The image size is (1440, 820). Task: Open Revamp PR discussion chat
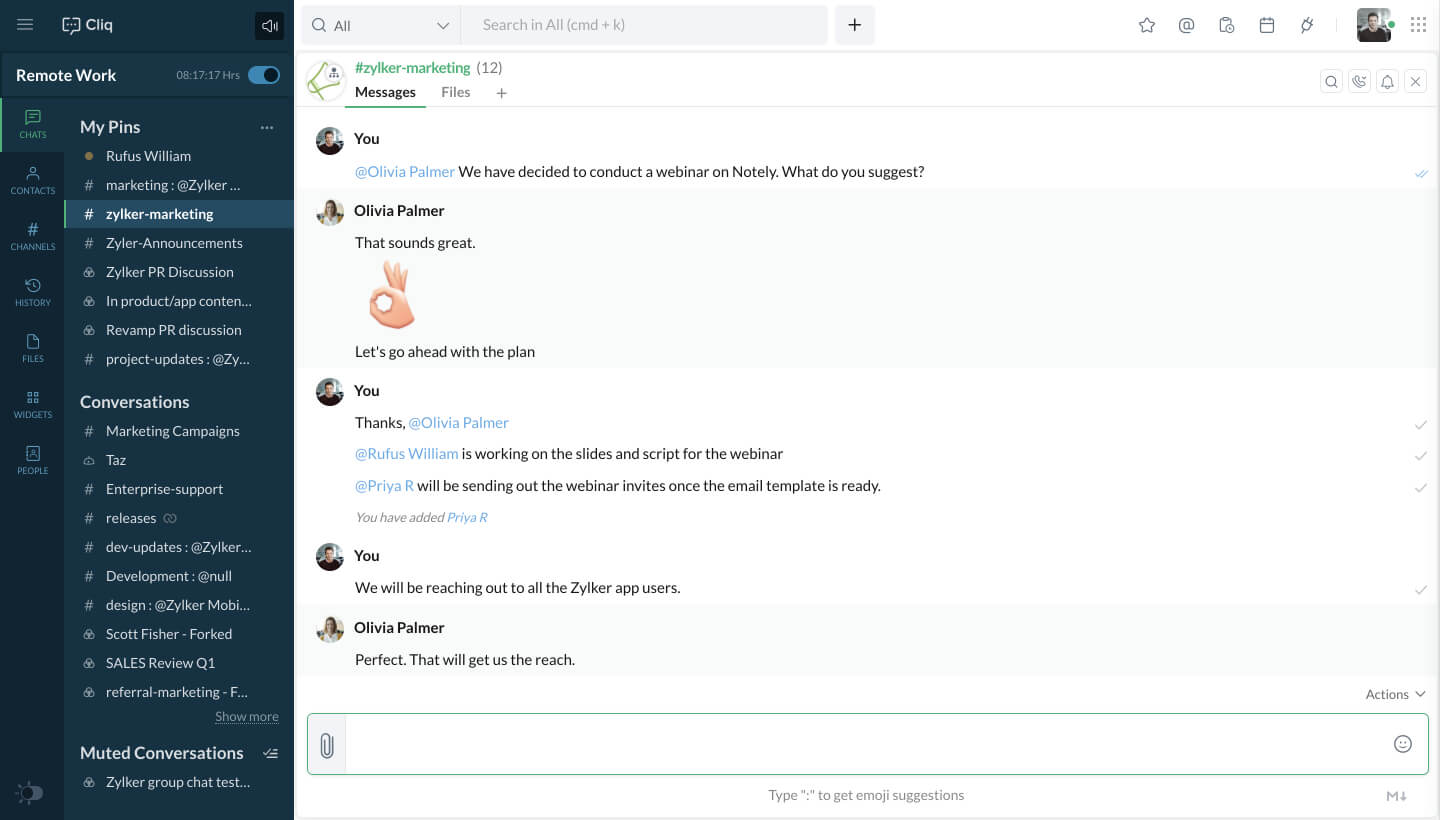[179, 330]
